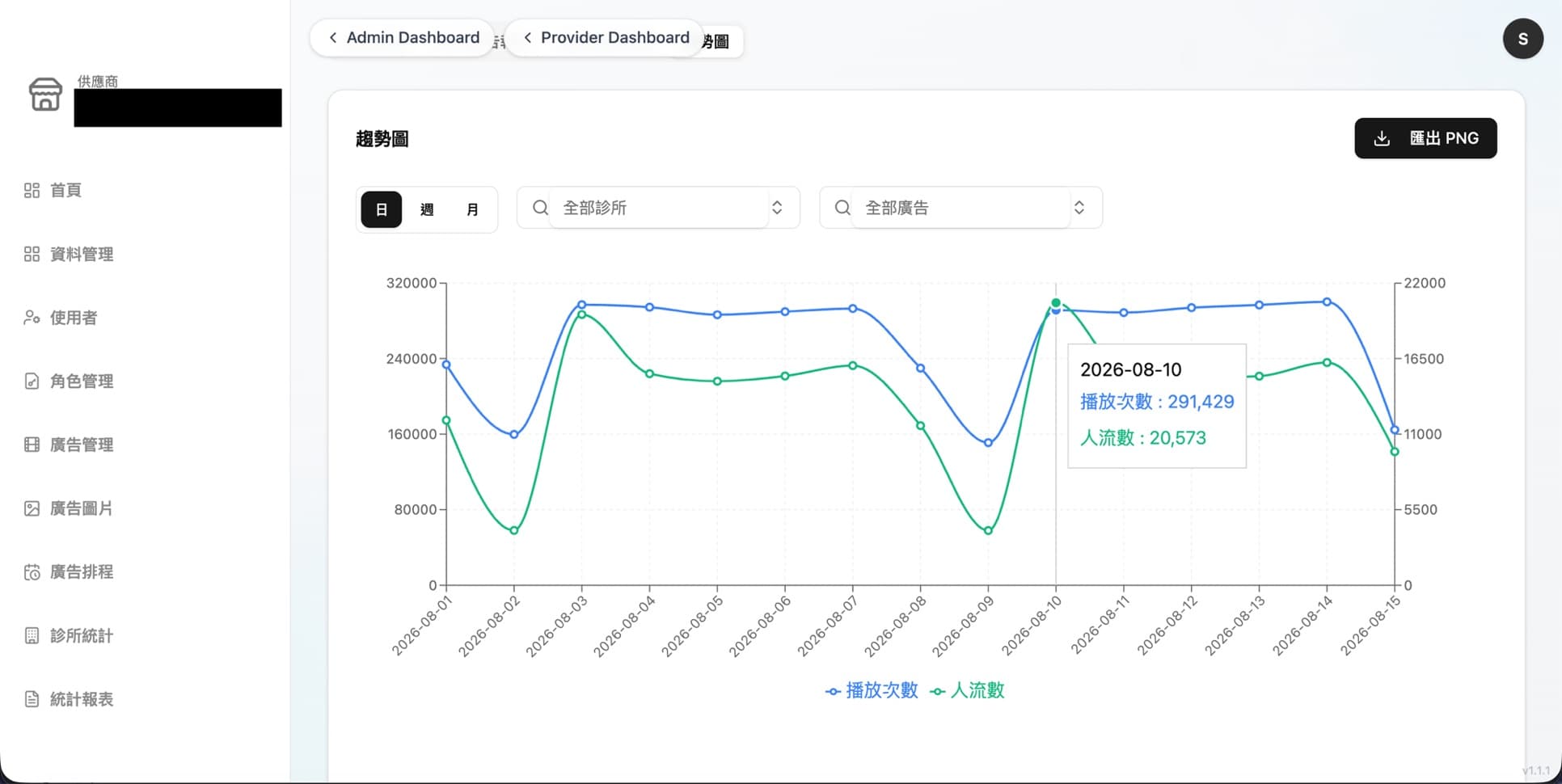Toggle 播放次數 series in legend
This screenshot has height=784, width=1562.
coord(872,690)
